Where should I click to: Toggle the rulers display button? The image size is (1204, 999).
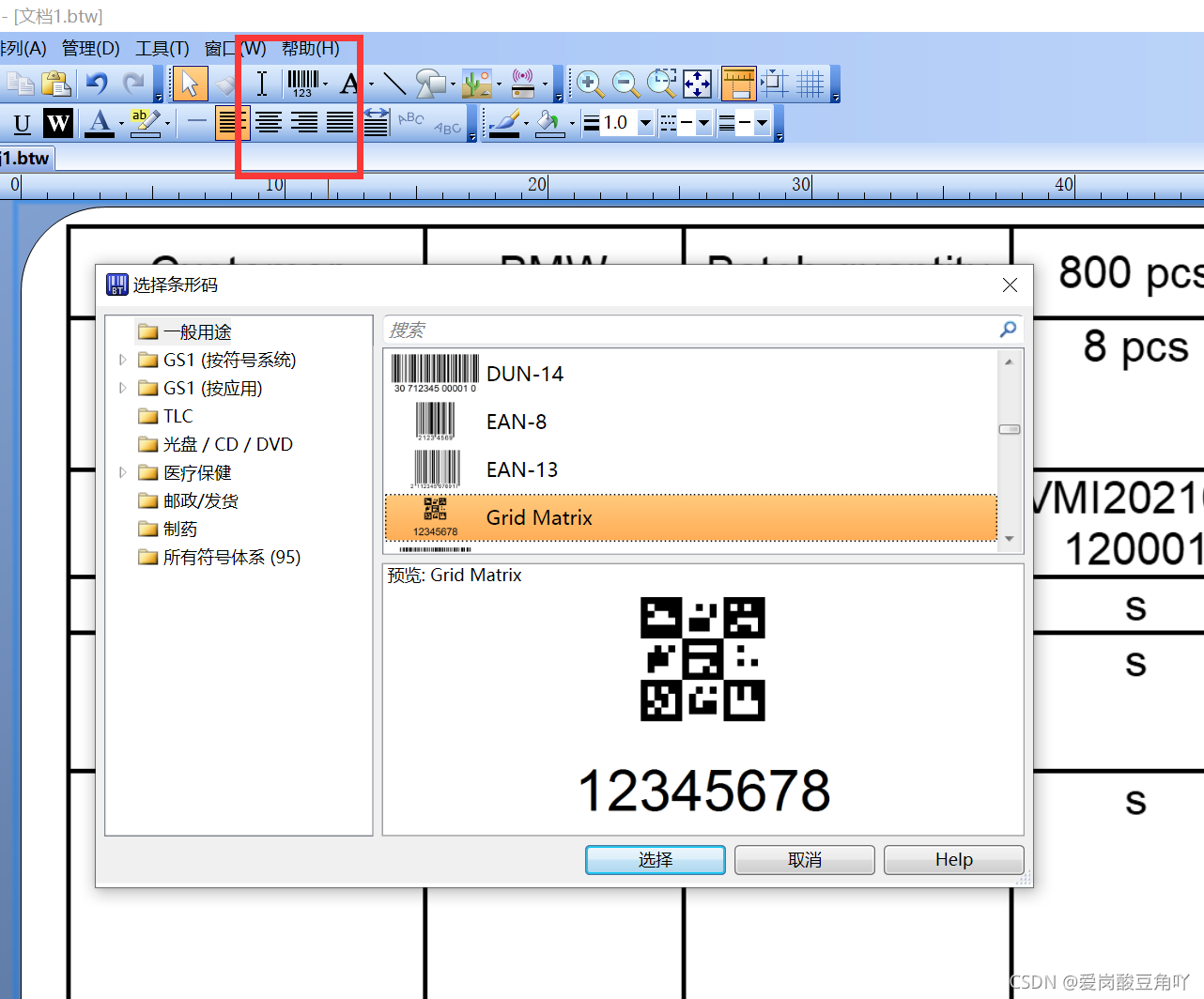point(738,85)
